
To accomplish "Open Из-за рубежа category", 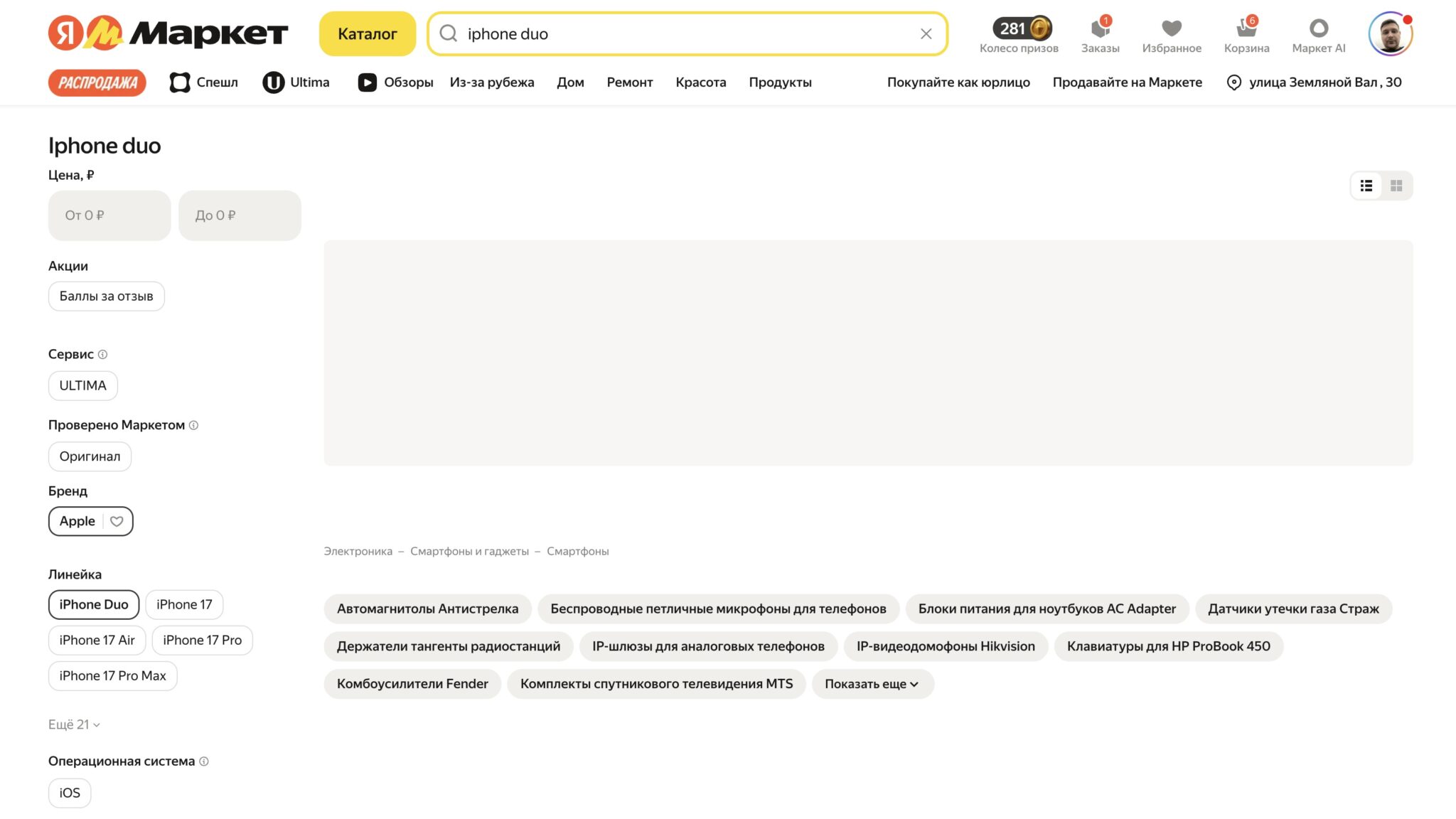I will point(492,82).
